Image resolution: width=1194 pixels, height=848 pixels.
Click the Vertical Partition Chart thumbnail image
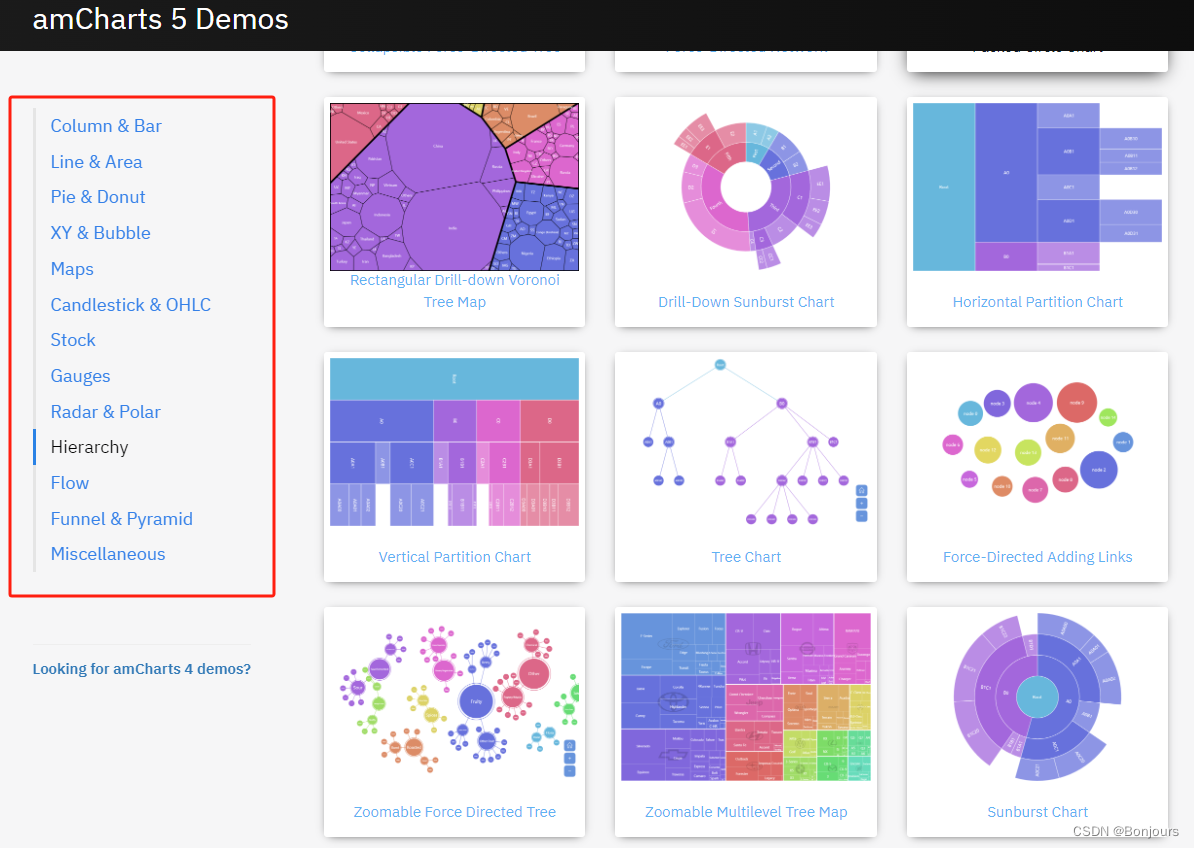coord(454,442)
